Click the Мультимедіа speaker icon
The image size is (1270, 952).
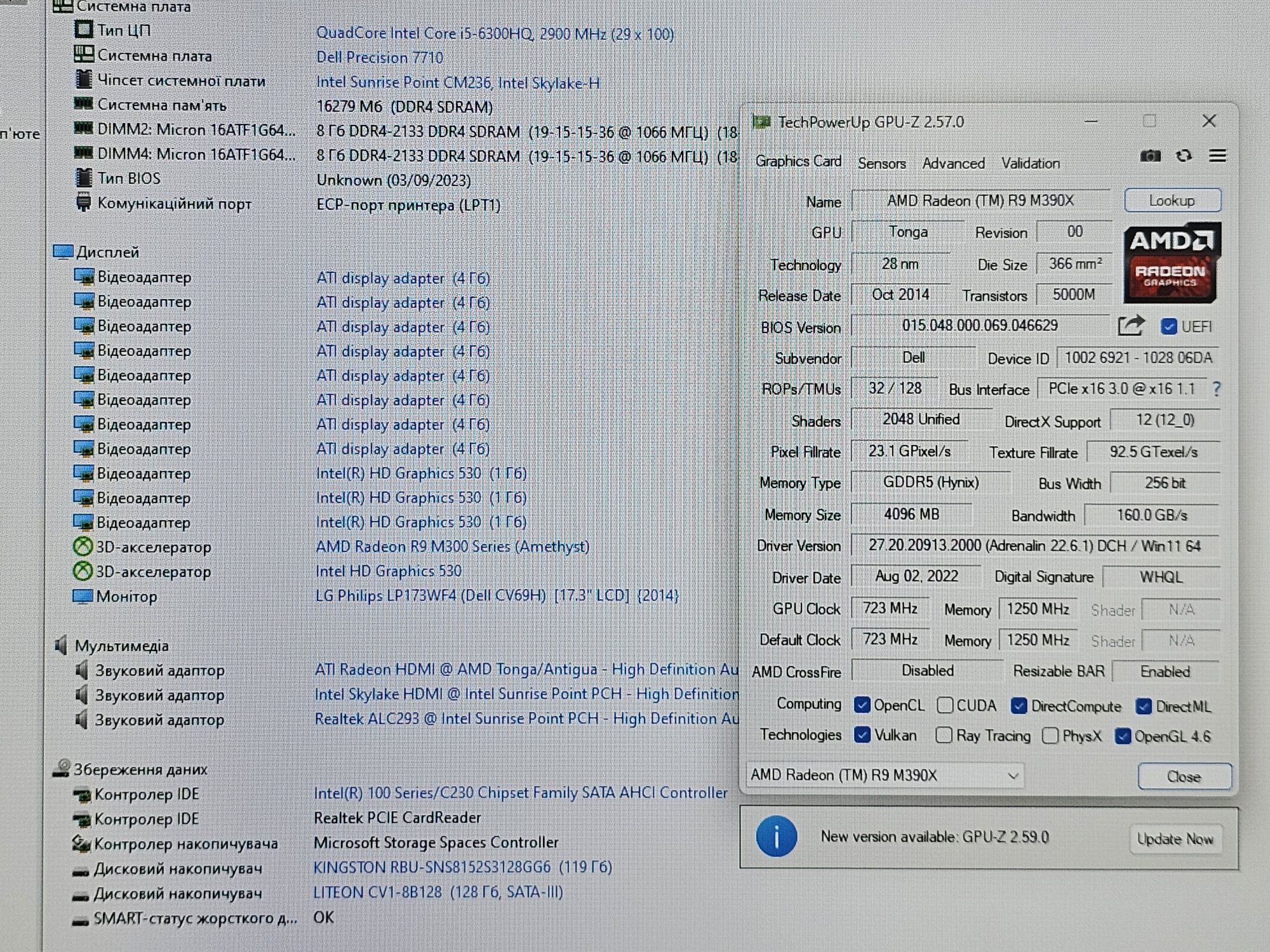pos(62,645)
